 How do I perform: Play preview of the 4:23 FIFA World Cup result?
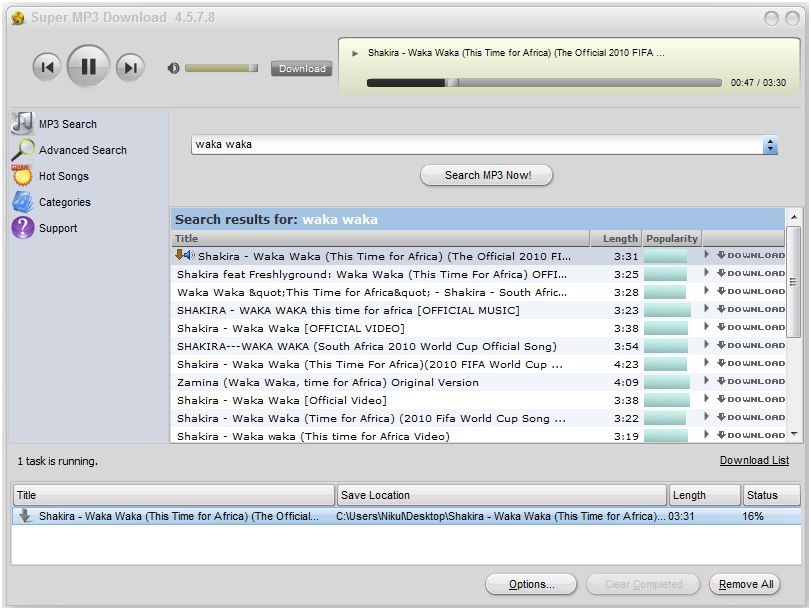click(707, 363)
